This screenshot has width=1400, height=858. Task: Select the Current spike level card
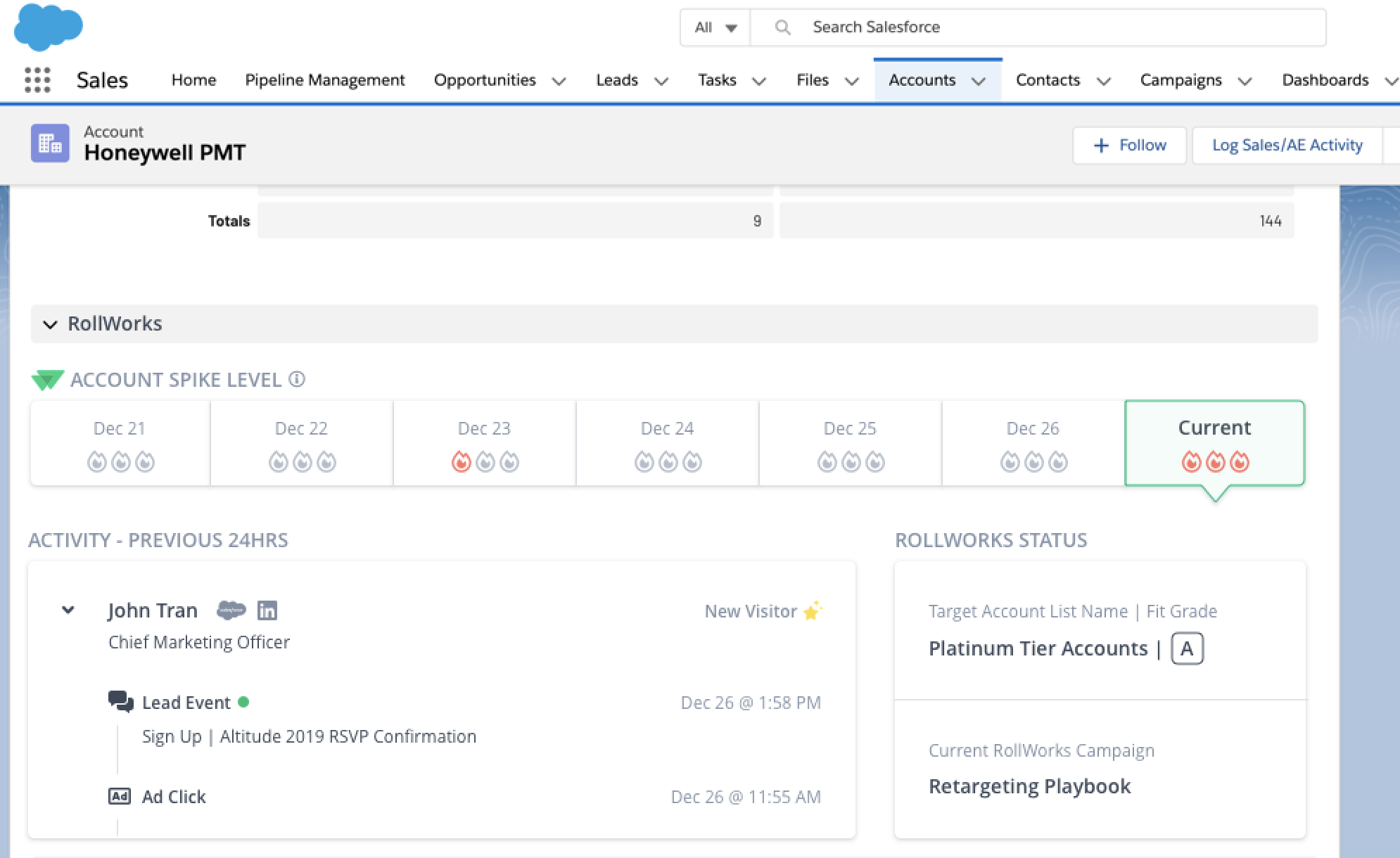1215,443
